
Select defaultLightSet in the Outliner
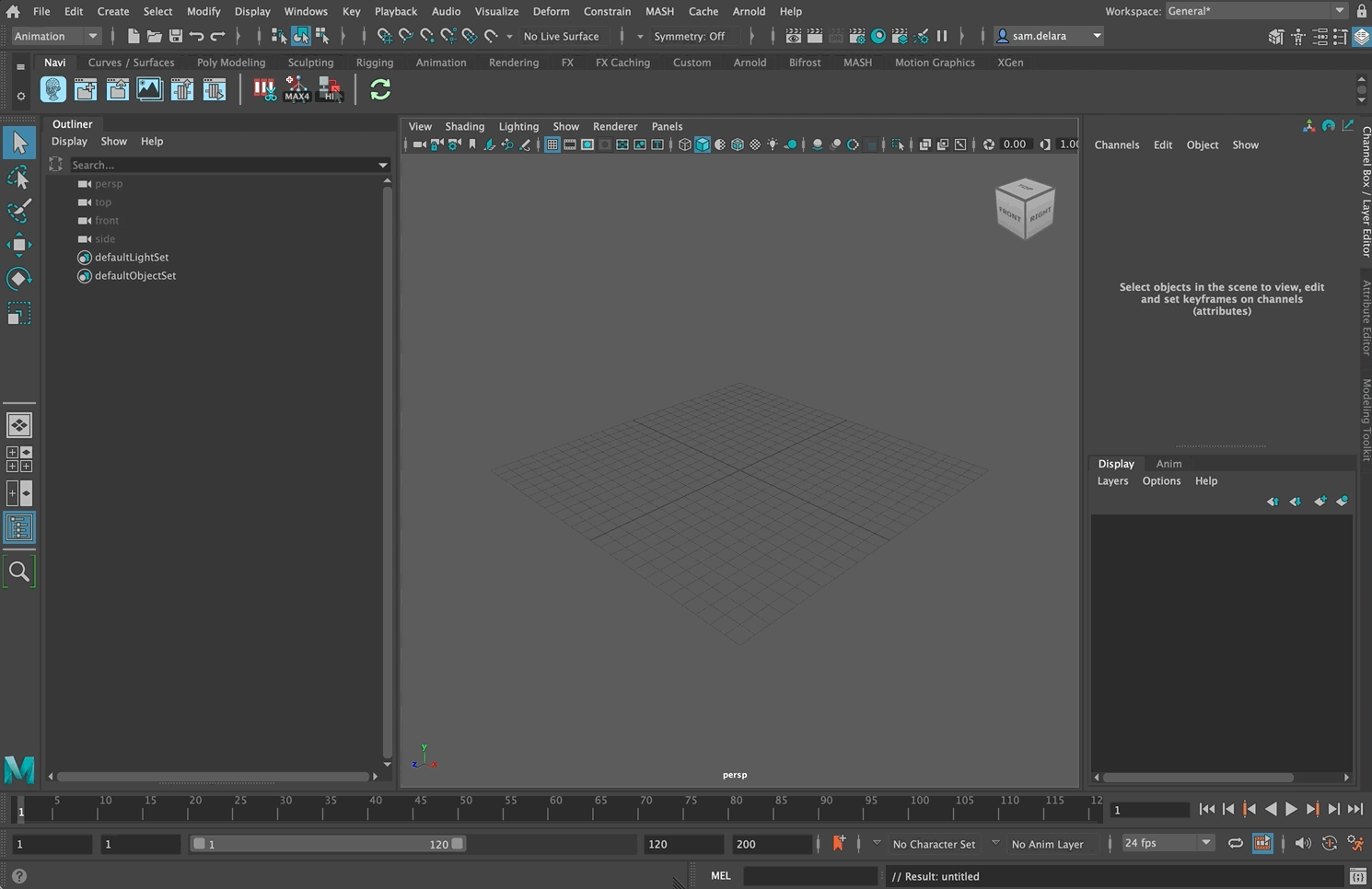click(131, 258)
